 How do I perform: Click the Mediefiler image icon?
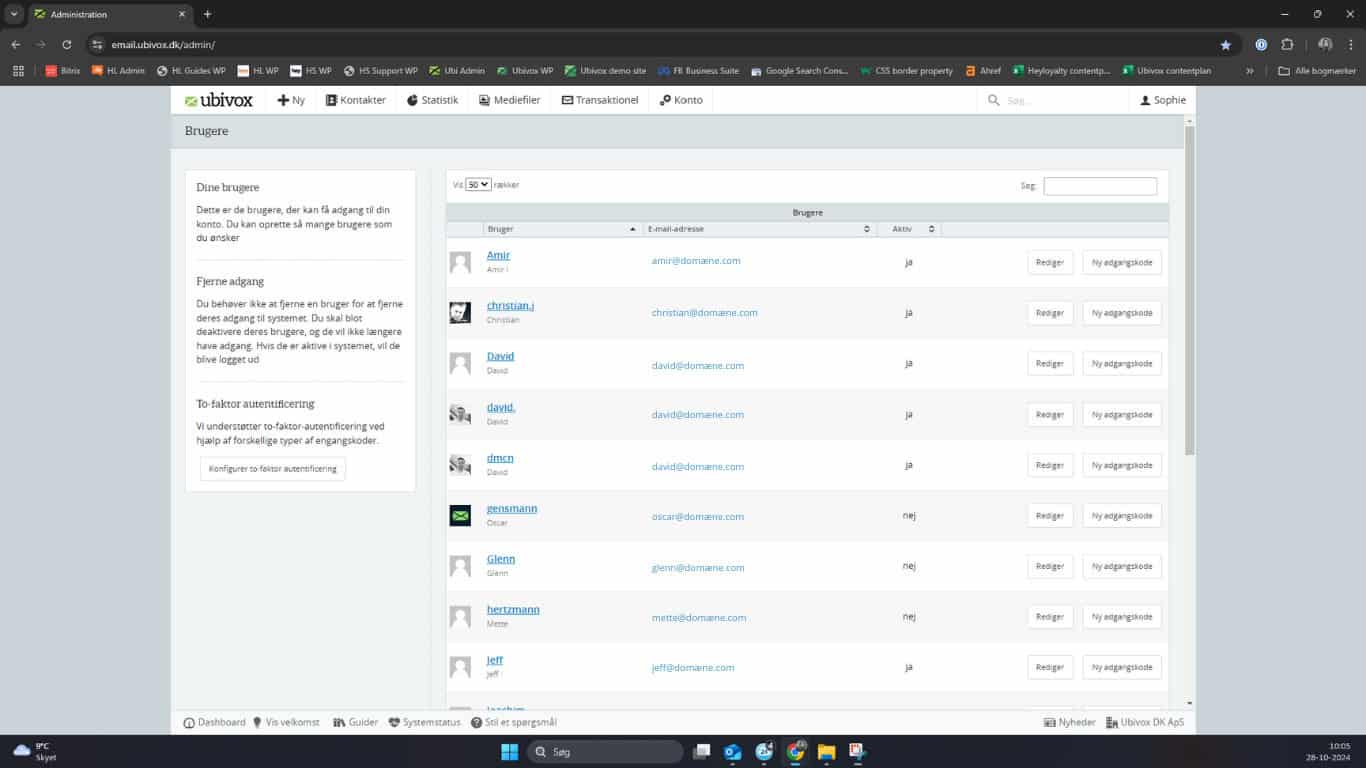point(485,100)
